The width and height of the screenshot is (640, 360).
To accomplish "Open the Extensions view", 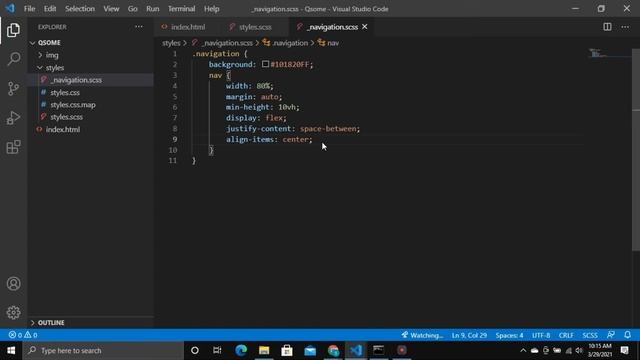I will (13, 147).
